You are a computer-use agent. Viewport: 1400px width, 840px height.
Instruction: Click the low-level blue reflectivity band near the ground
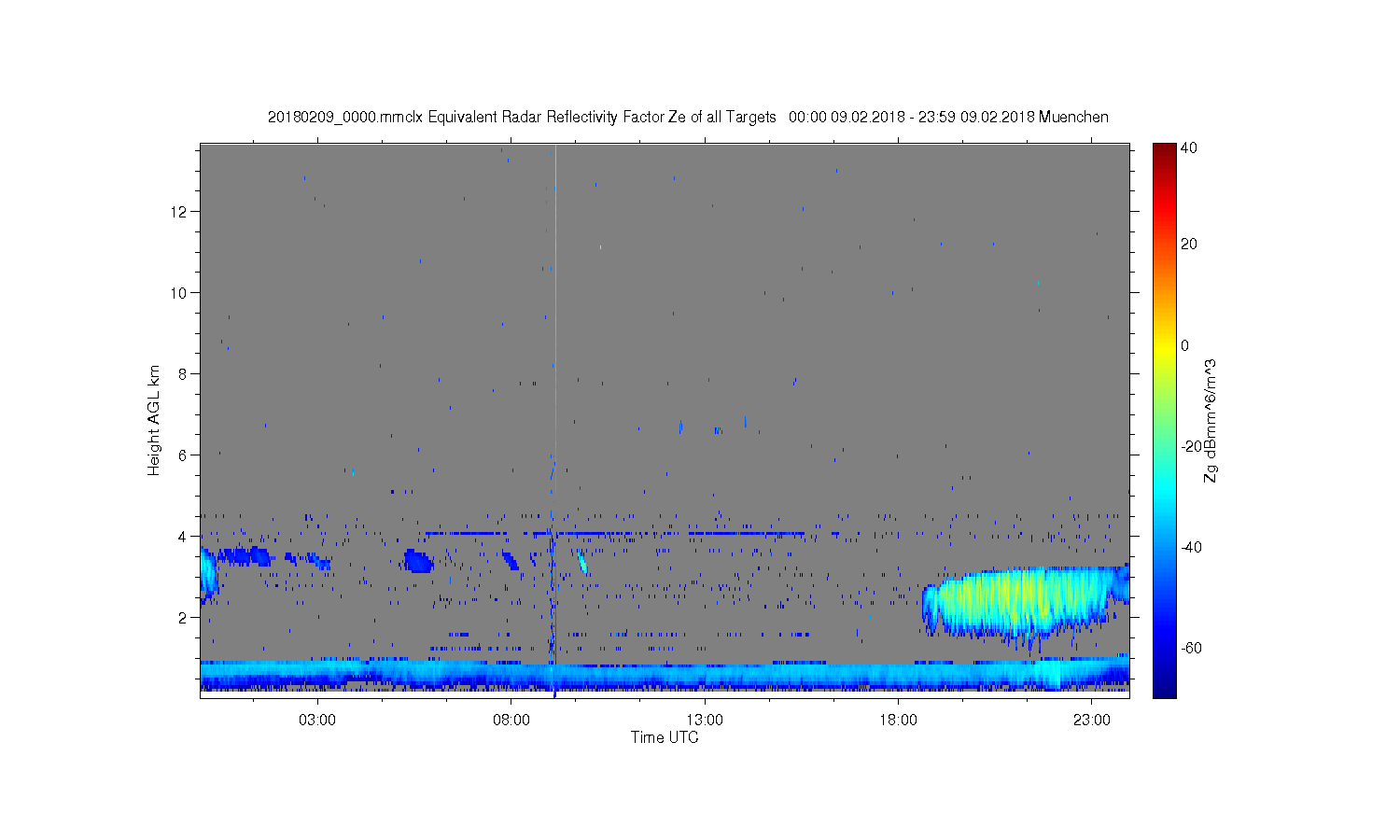point(665,675)
